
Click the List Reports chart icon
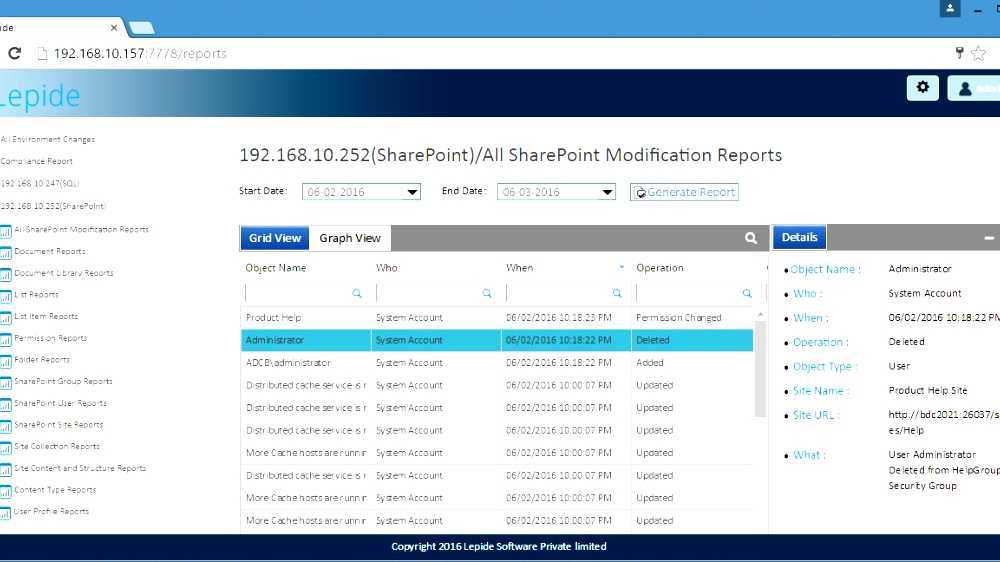click(x=6, y=296)
